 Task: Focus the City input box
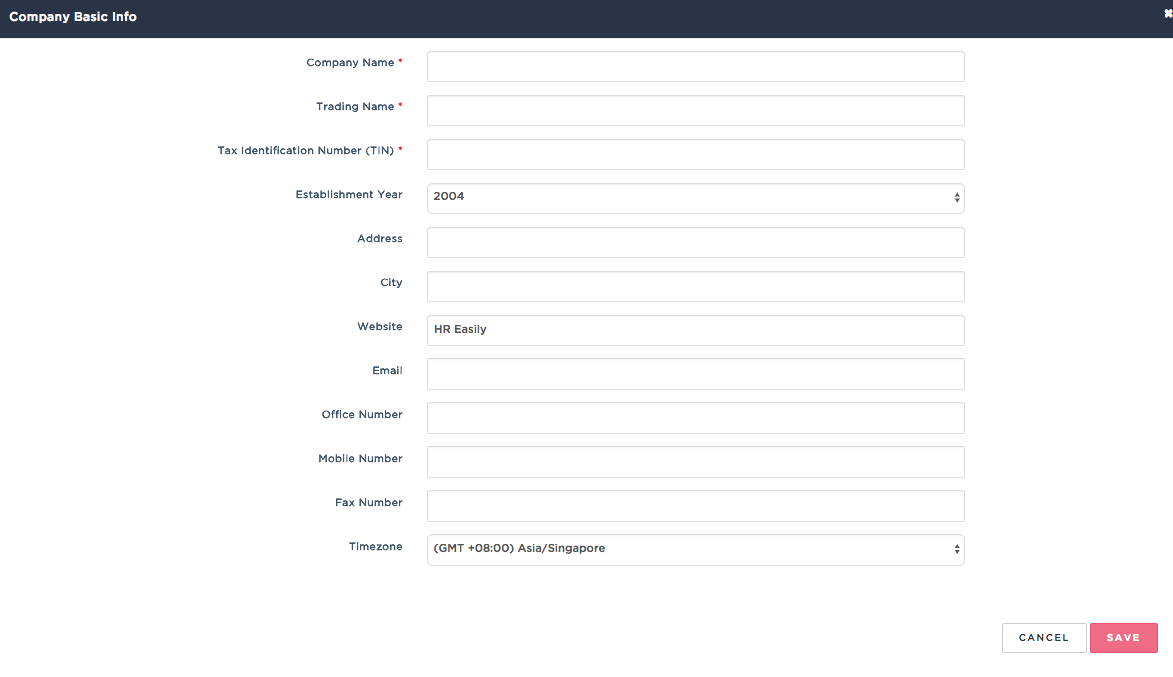pos(695,287)
